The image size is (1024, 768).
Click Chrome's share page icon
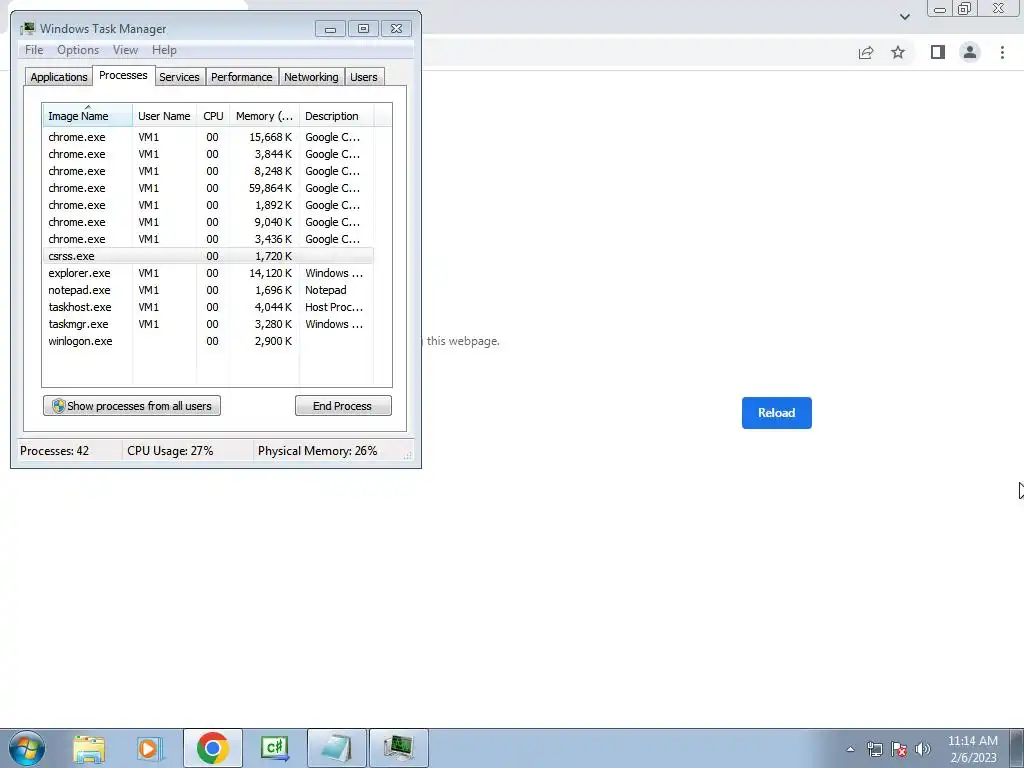866,52
